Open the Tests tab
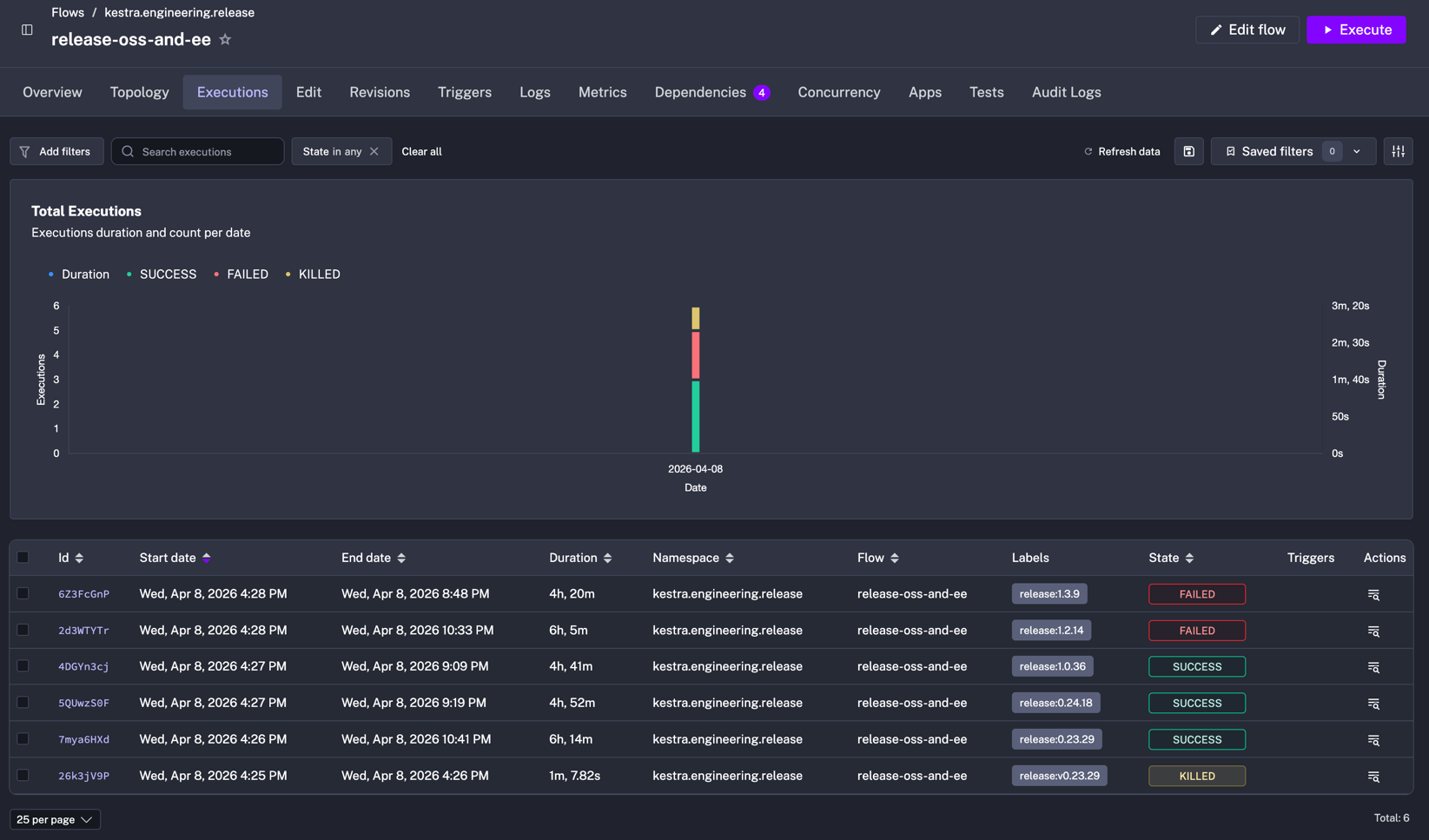1429x840 pixels. (x=987, y=92)
